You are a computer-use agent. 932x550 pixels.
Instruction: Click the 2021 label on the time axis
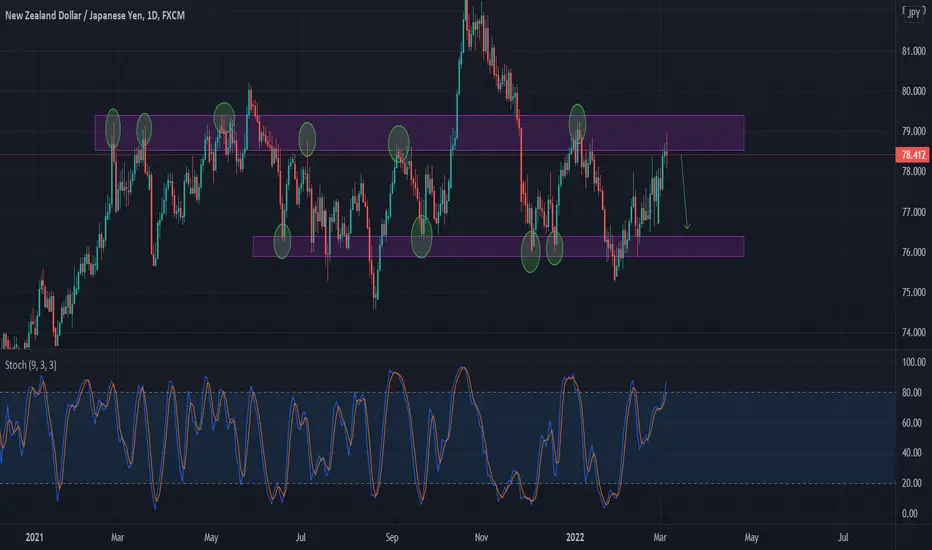(x=34, y=538)
